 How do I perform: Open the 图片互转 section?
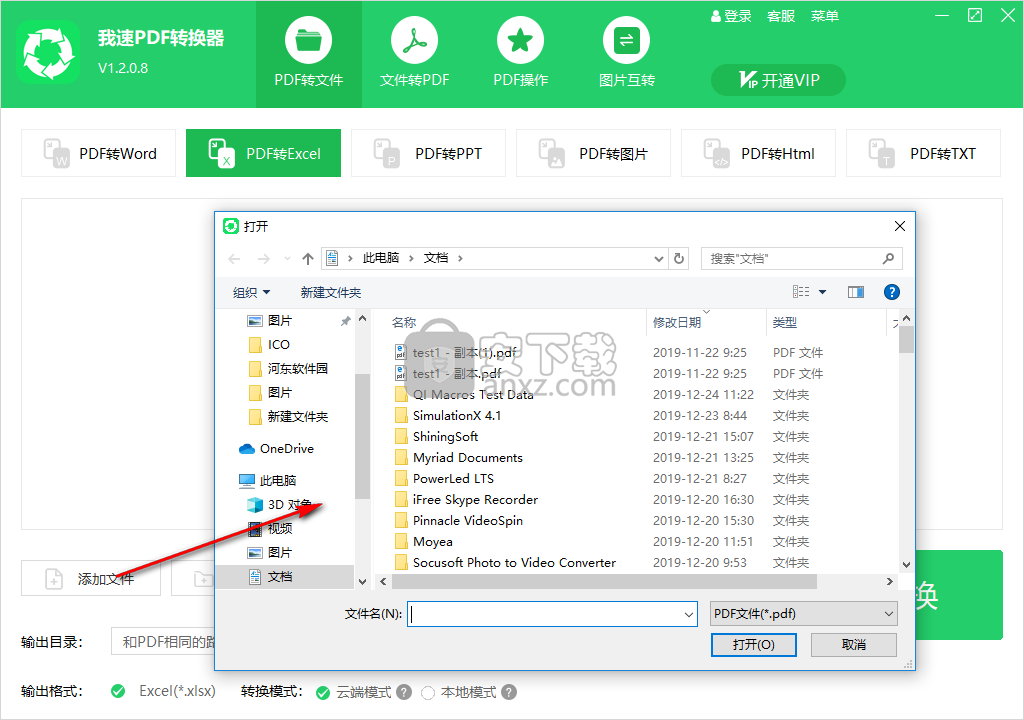pos(626,54)
